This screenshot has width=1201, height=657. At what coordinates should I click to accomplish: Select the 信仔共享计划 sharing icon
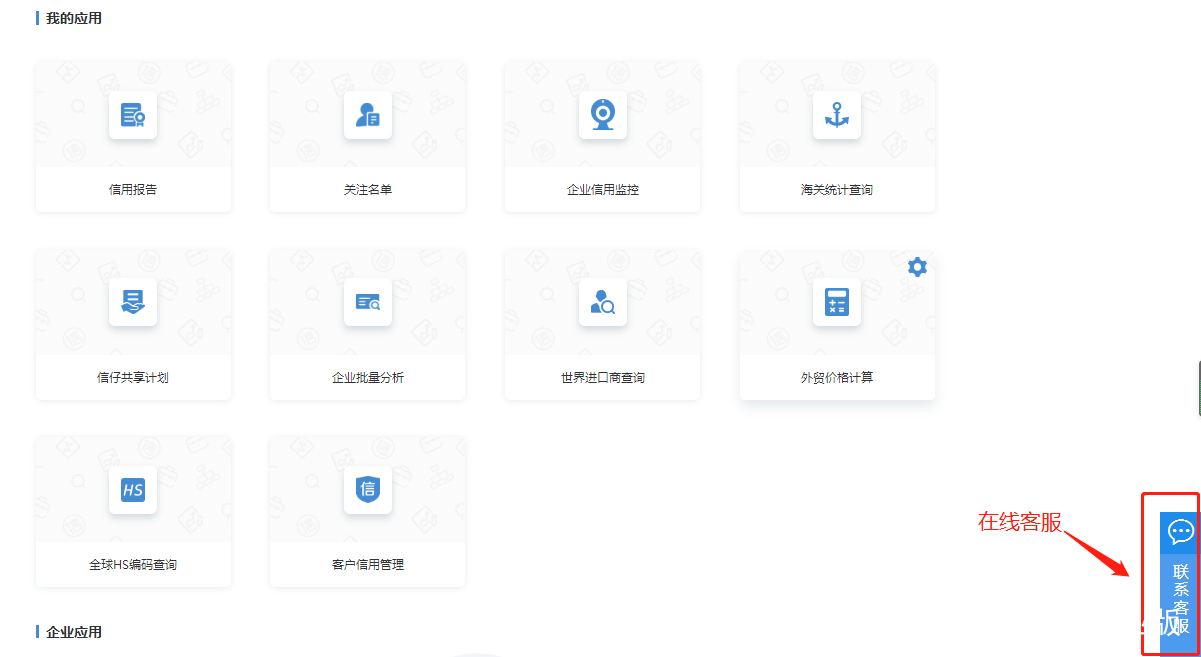click(x=133, y=301)
